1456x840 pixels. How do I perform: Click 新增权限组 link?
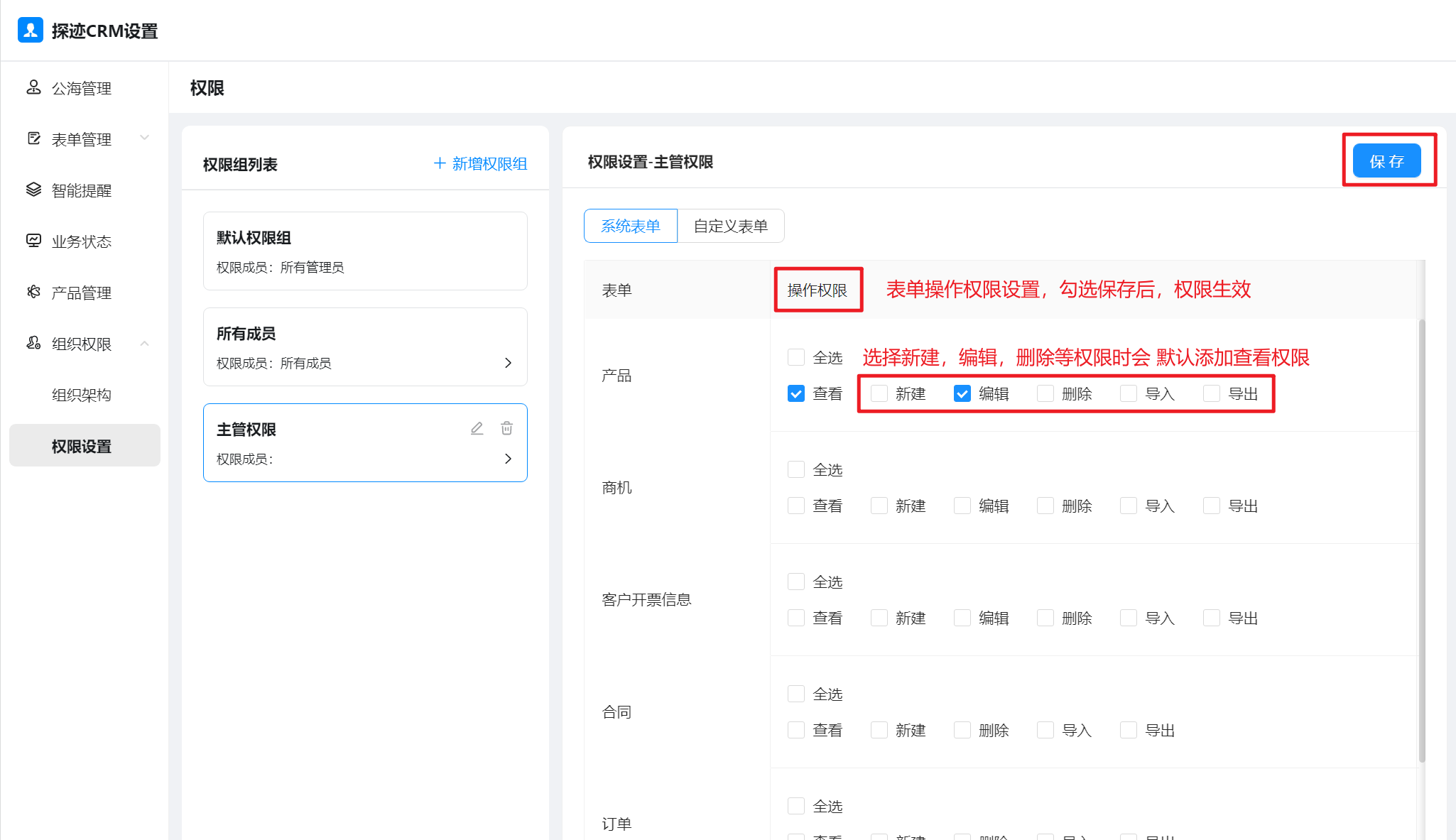[x=480, y=164]
